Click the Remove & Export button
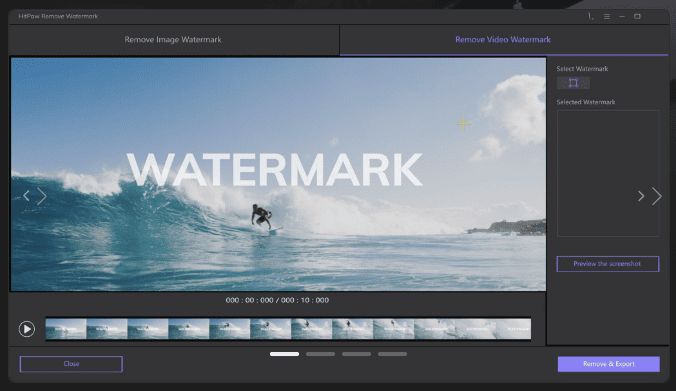The height and width of the screenshot is (391, 676). coord(608,364)
